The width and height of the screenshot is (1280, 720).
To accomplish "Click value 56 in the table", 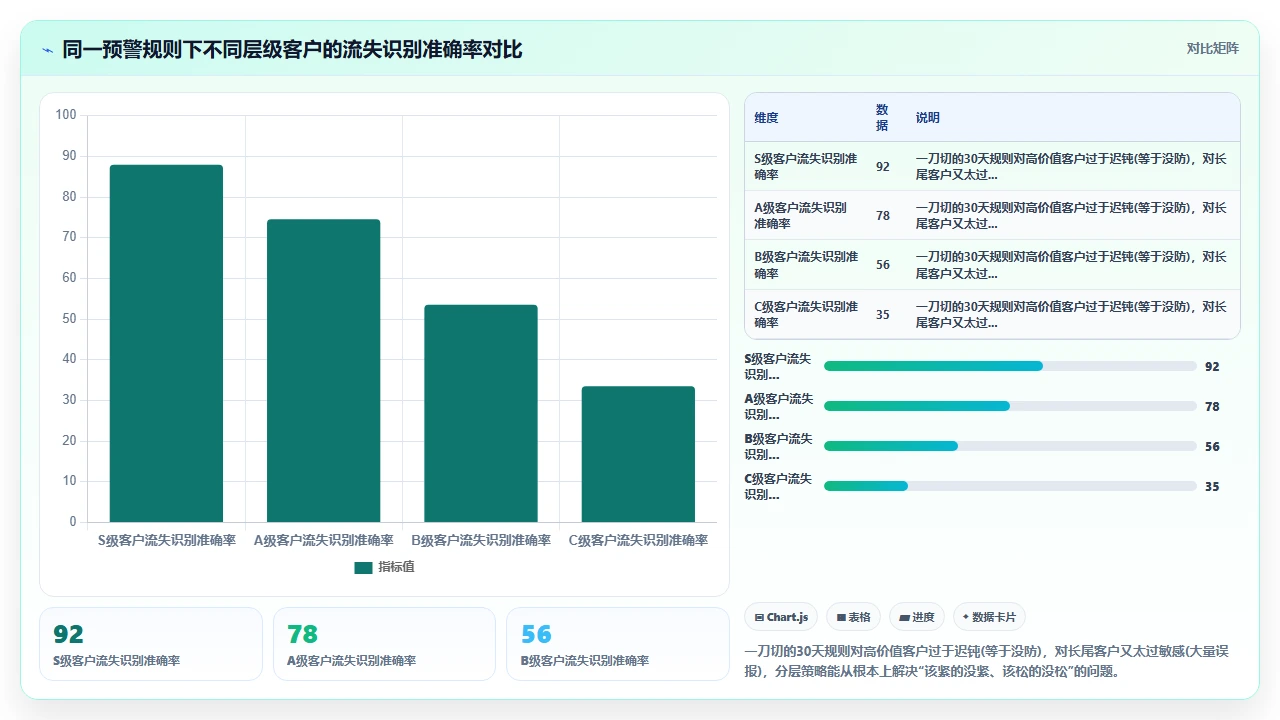I will point(882,266).
